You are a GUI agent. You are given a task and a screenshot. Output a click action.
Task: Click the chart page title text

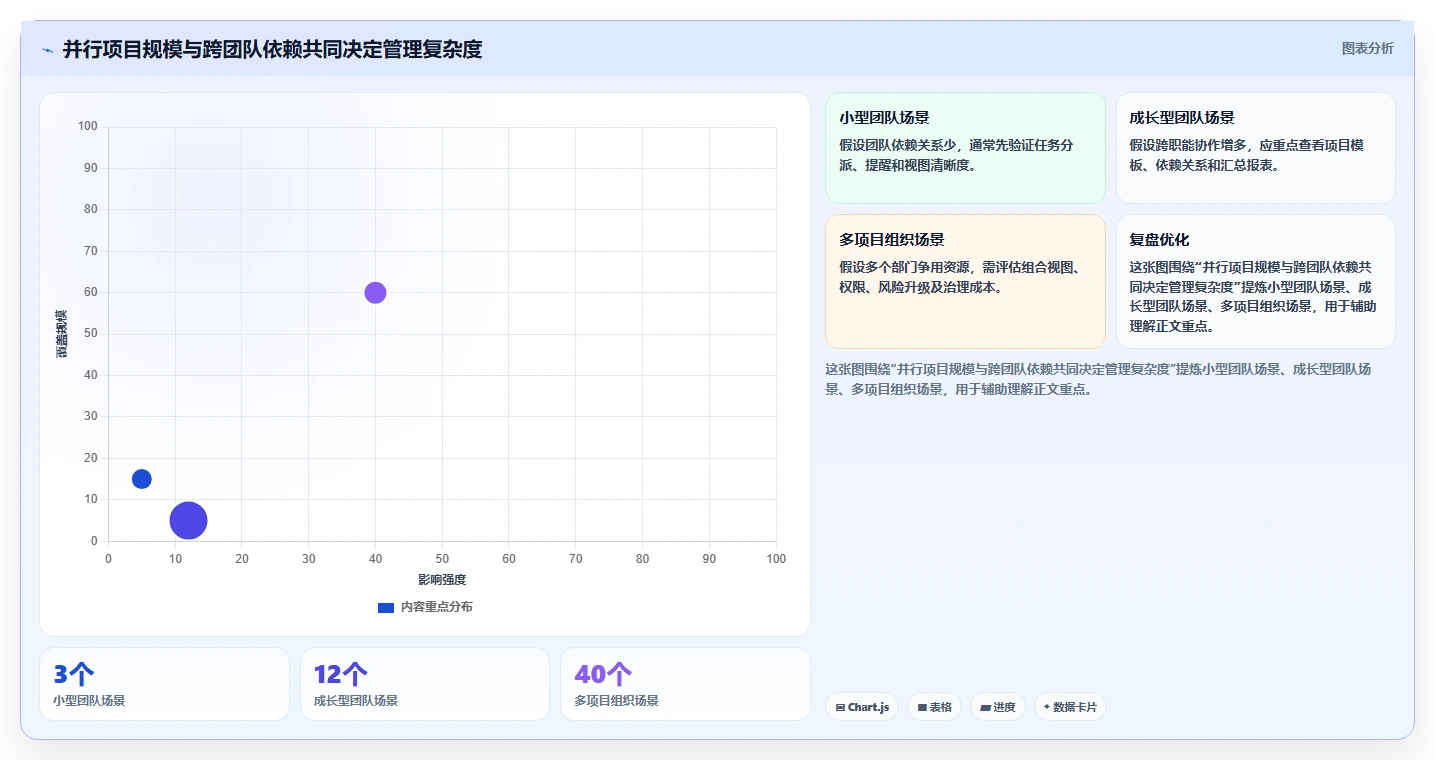[x=272, y=49]
